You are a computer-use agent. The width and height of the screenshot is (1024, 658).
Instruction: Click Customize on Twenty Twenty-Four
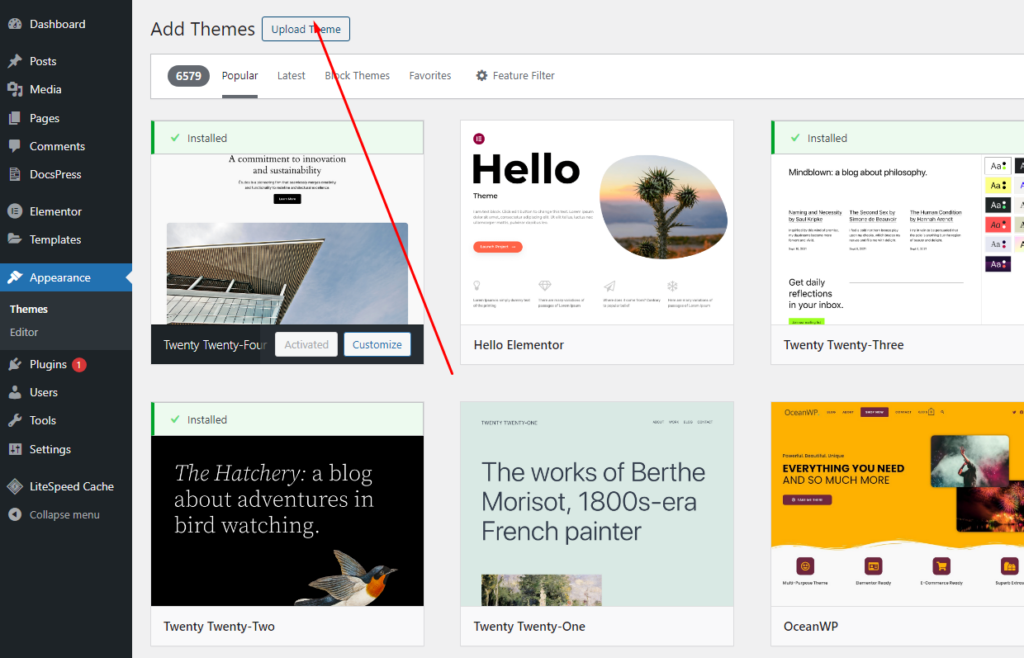point(377,344)
